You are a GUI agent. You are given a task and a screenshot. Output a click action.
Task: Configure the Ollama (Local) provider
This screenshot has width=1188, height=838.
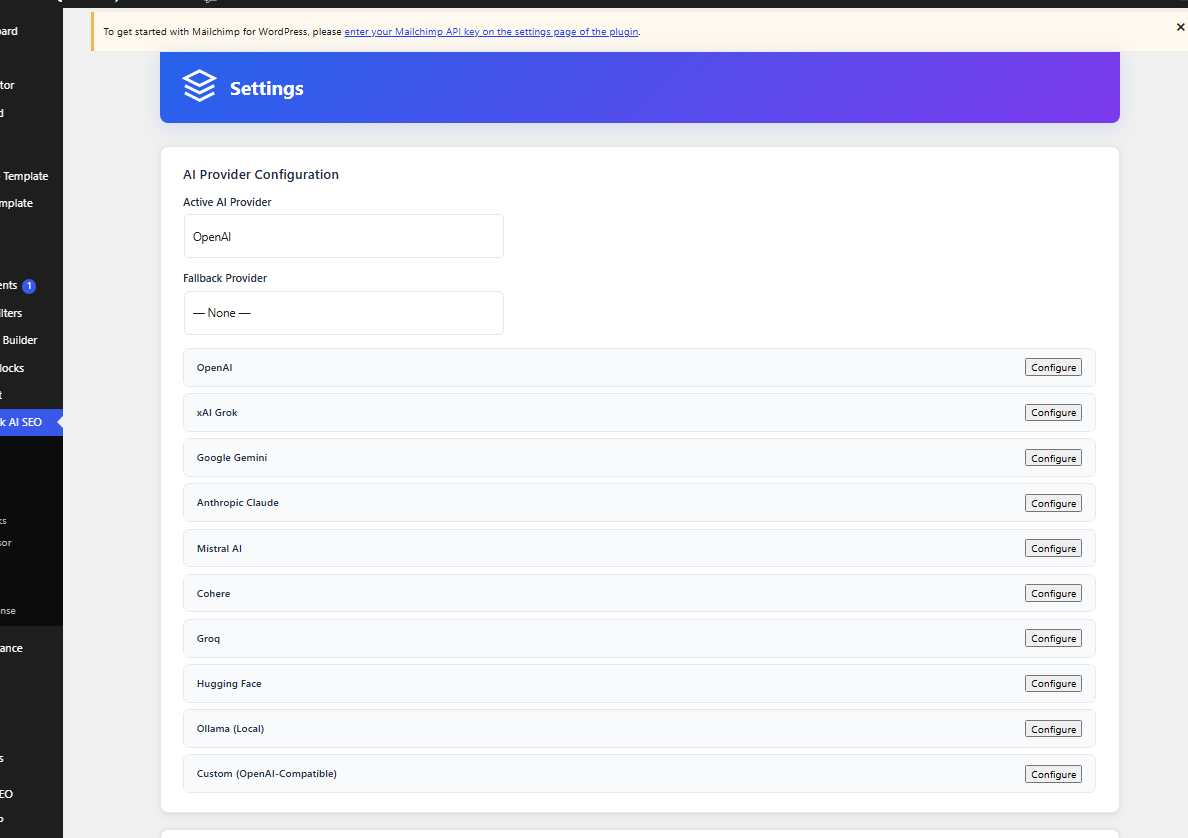pos(1053,729)
